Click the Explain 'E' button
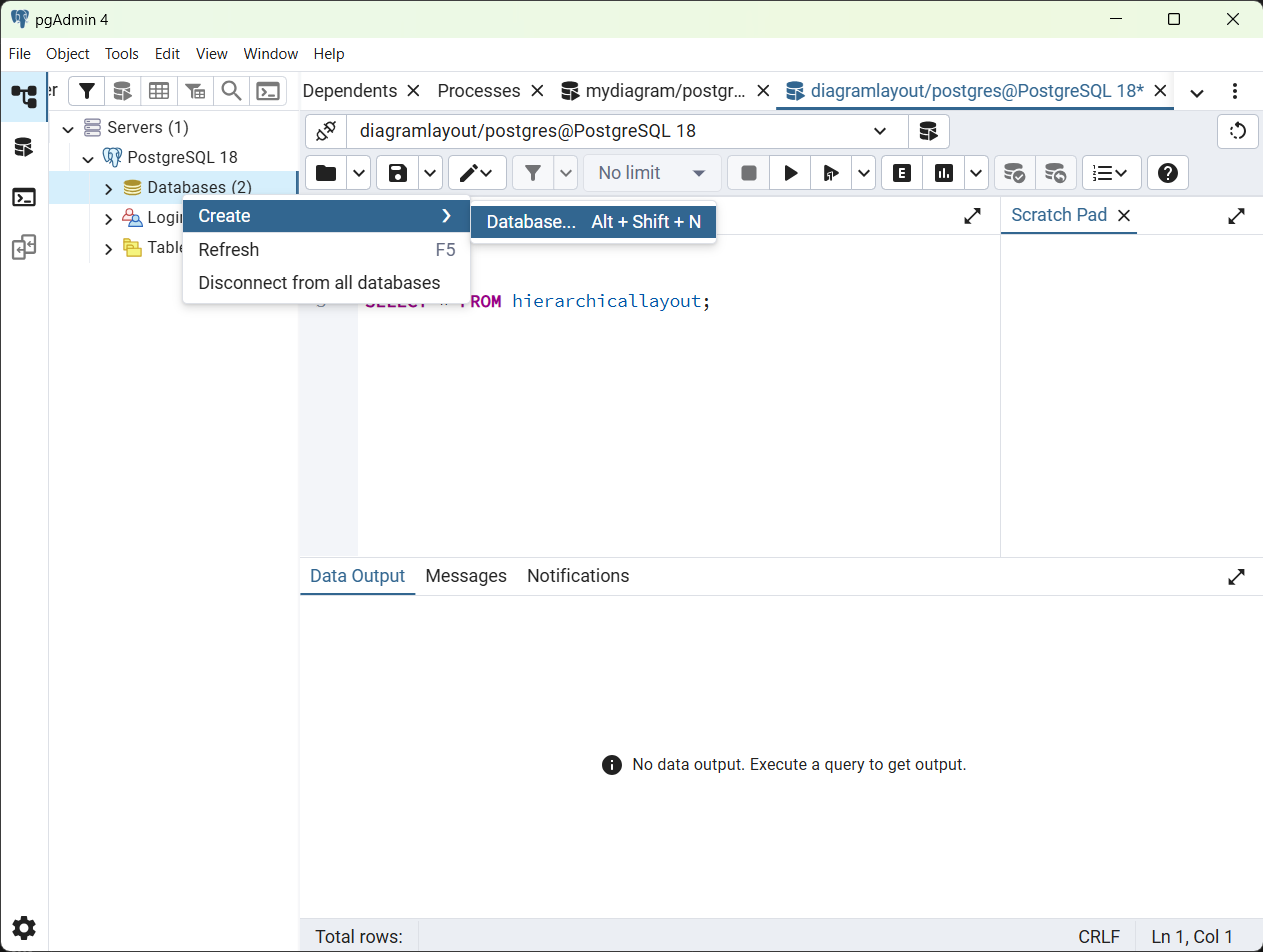 coord(902,173)
